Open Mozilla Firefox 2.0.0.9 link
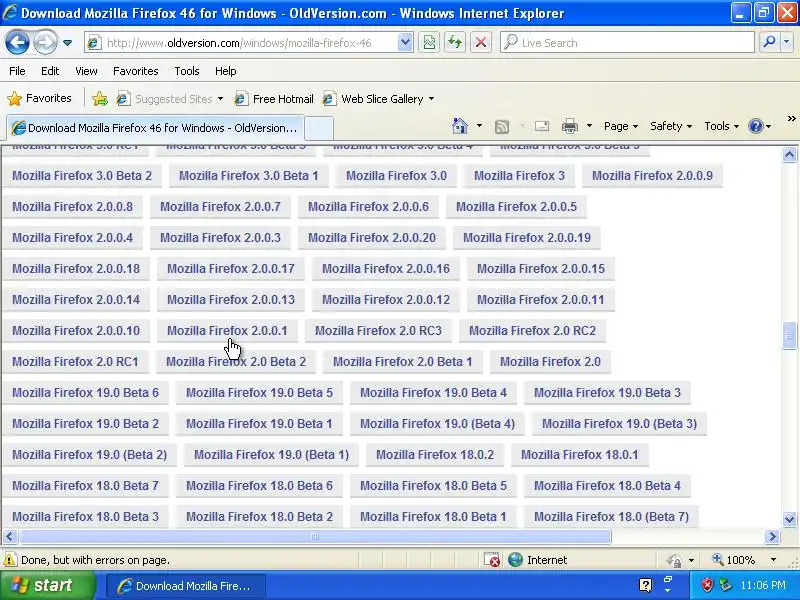This screenshot has width=800, height=600. click(652, 176)
